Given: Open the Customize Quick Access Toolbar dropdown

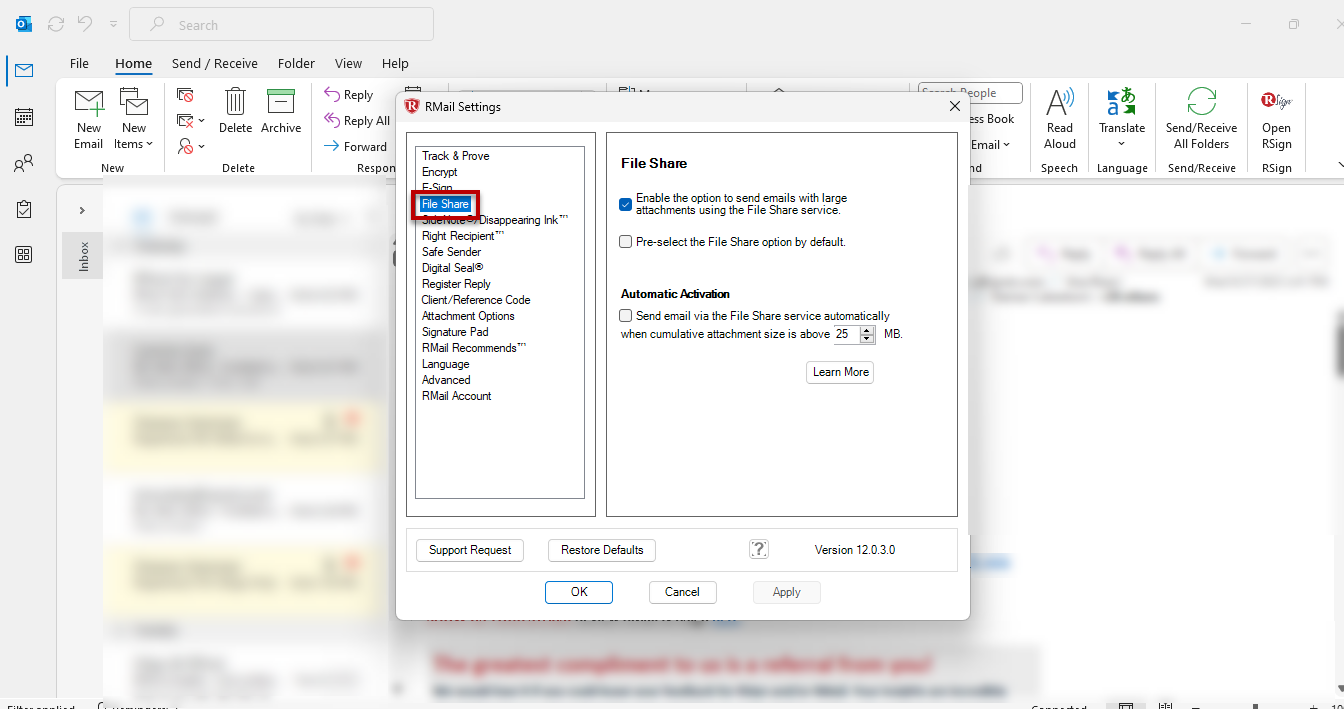Looking at the screenshot, I should [x=113, y=24].
